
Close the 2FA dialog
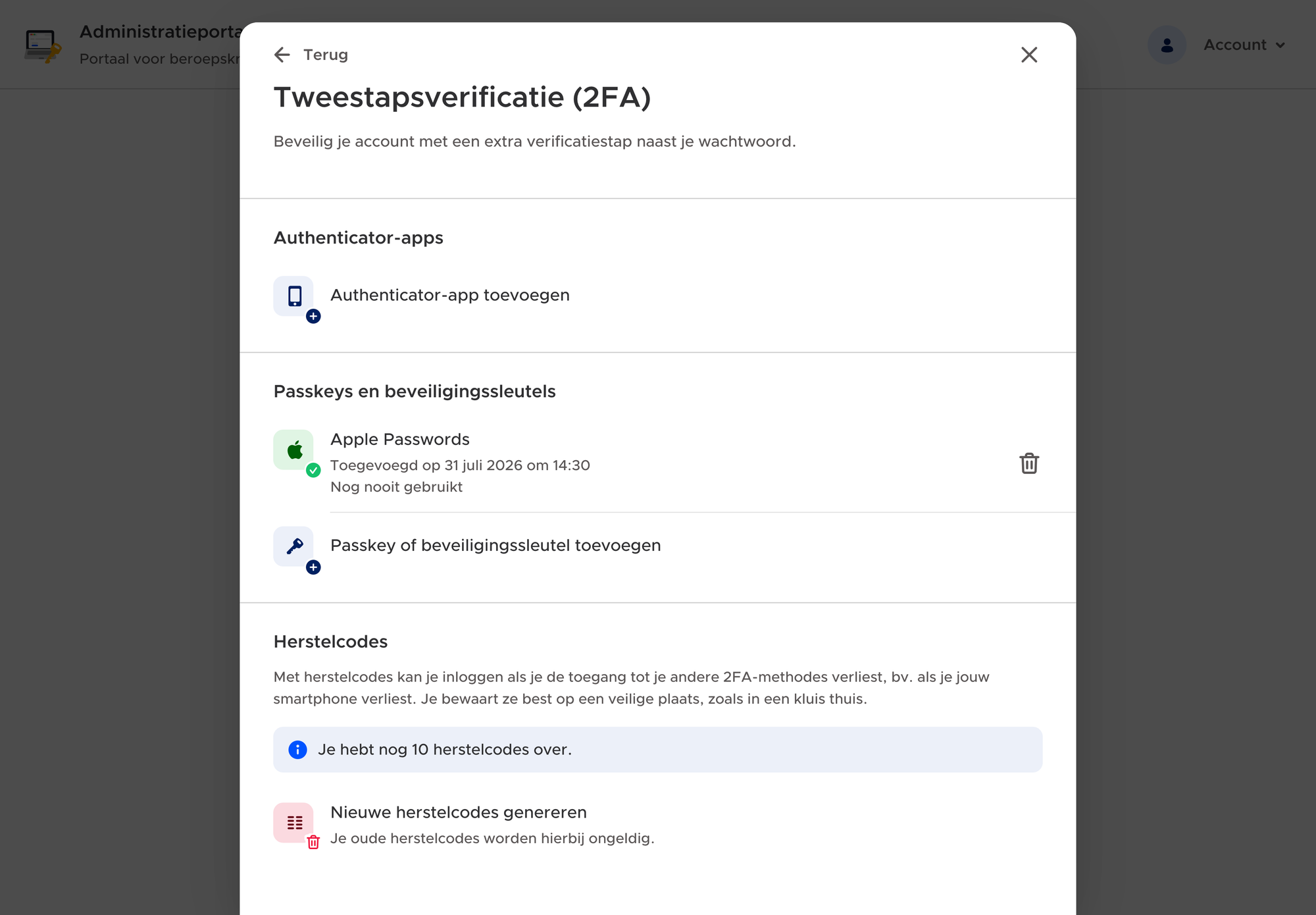(x=1029, y=55)
